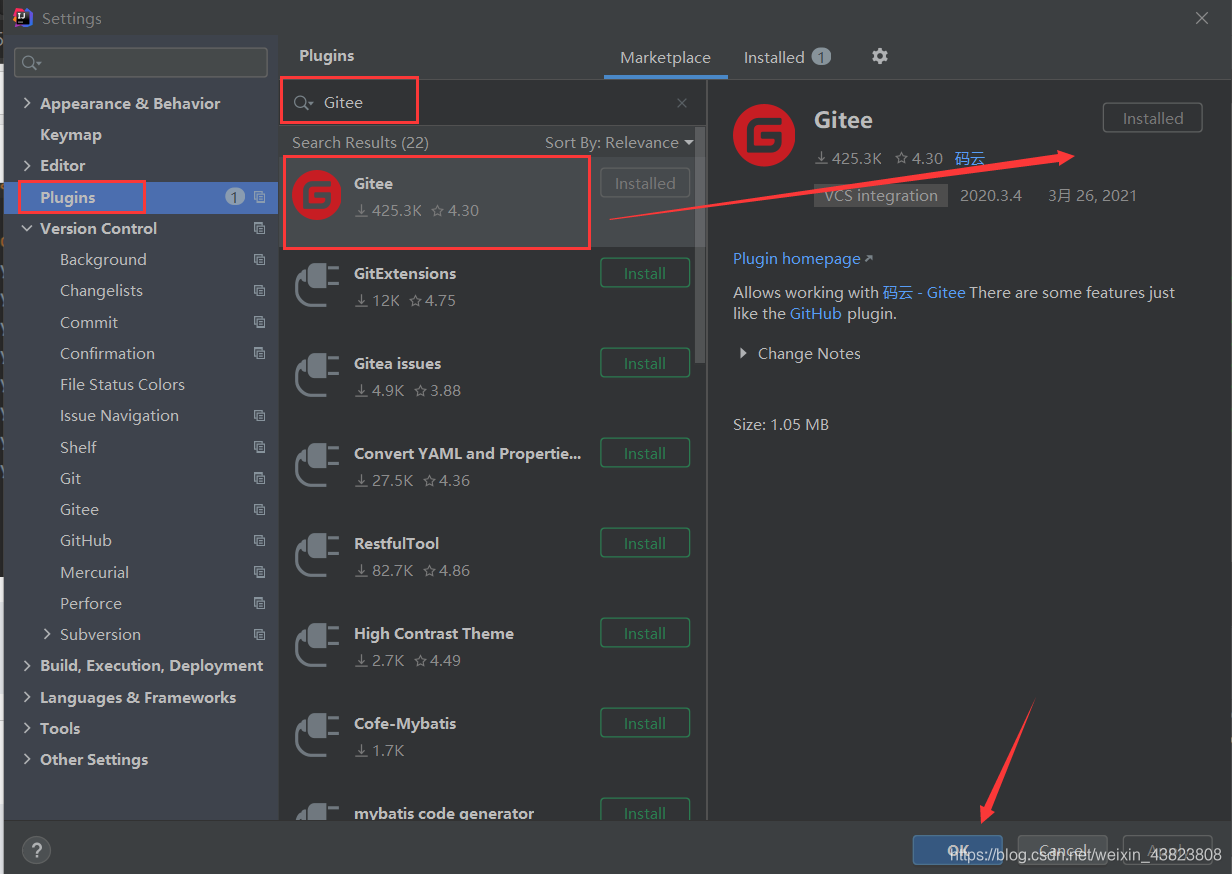Click the High Contrast Theme plugin icon
Image resolution: width=1232 pixels, height=874 pixels.
[x=317, y=646]
